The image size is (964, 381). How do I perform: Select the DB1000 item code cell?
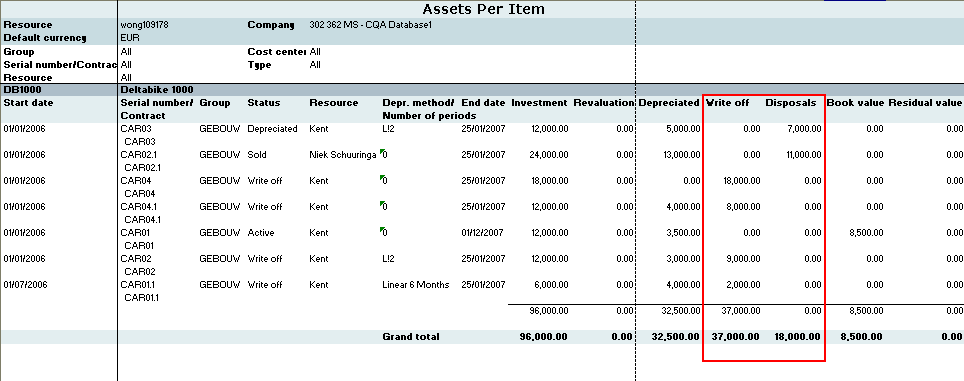pos(19,90)
